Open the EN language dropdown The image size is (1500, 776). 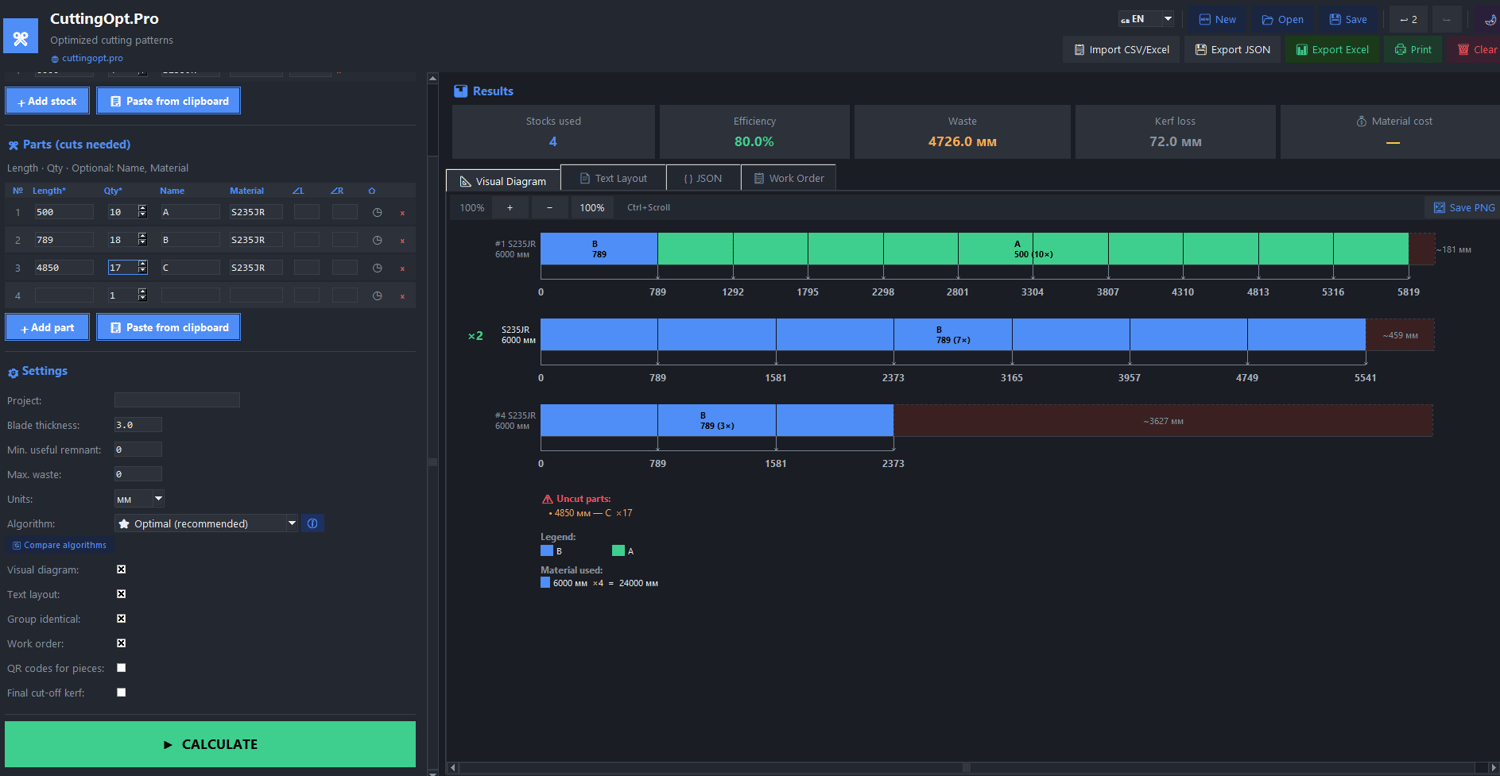1146,19
